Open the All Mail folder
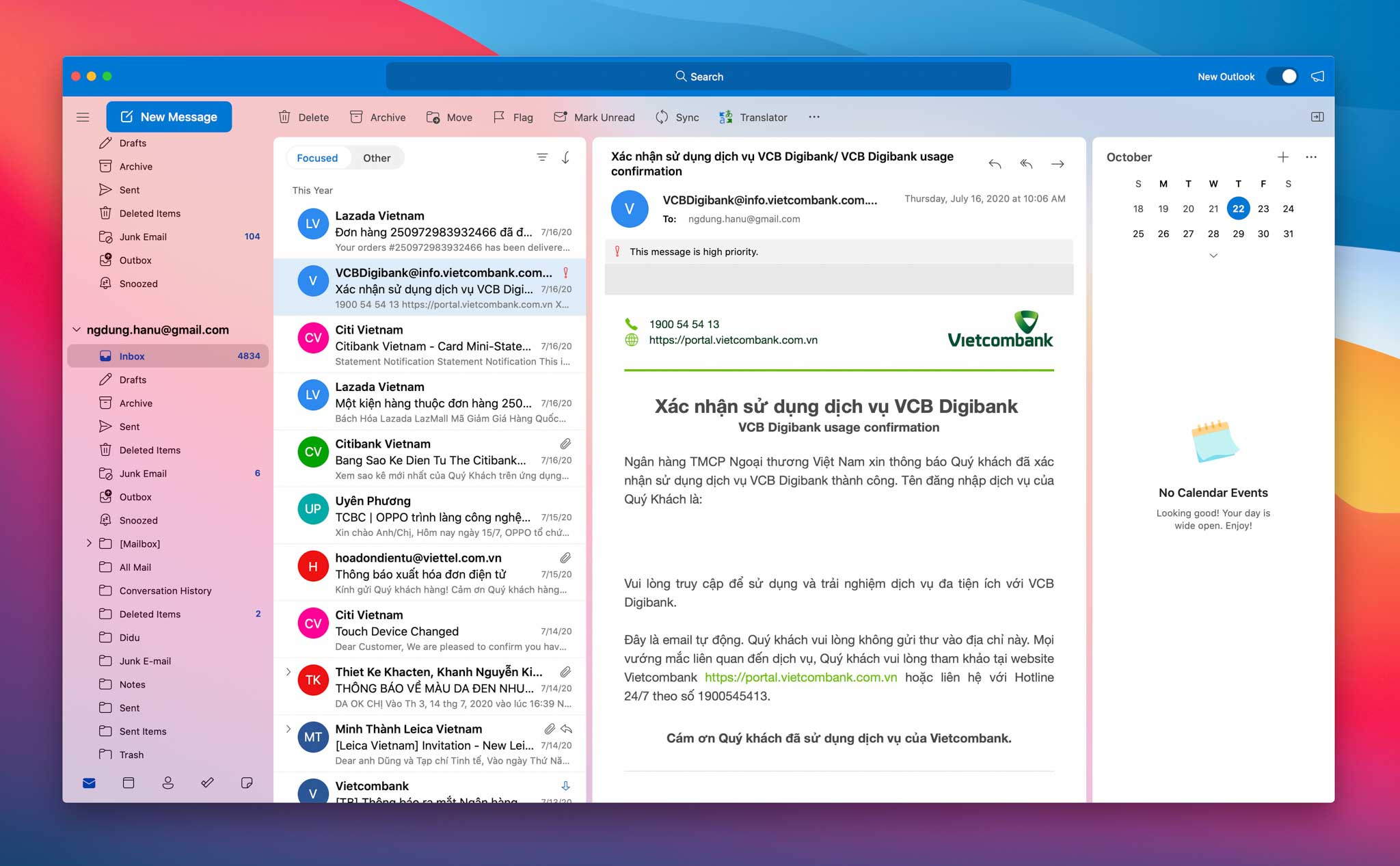 (x=168, y=567)
